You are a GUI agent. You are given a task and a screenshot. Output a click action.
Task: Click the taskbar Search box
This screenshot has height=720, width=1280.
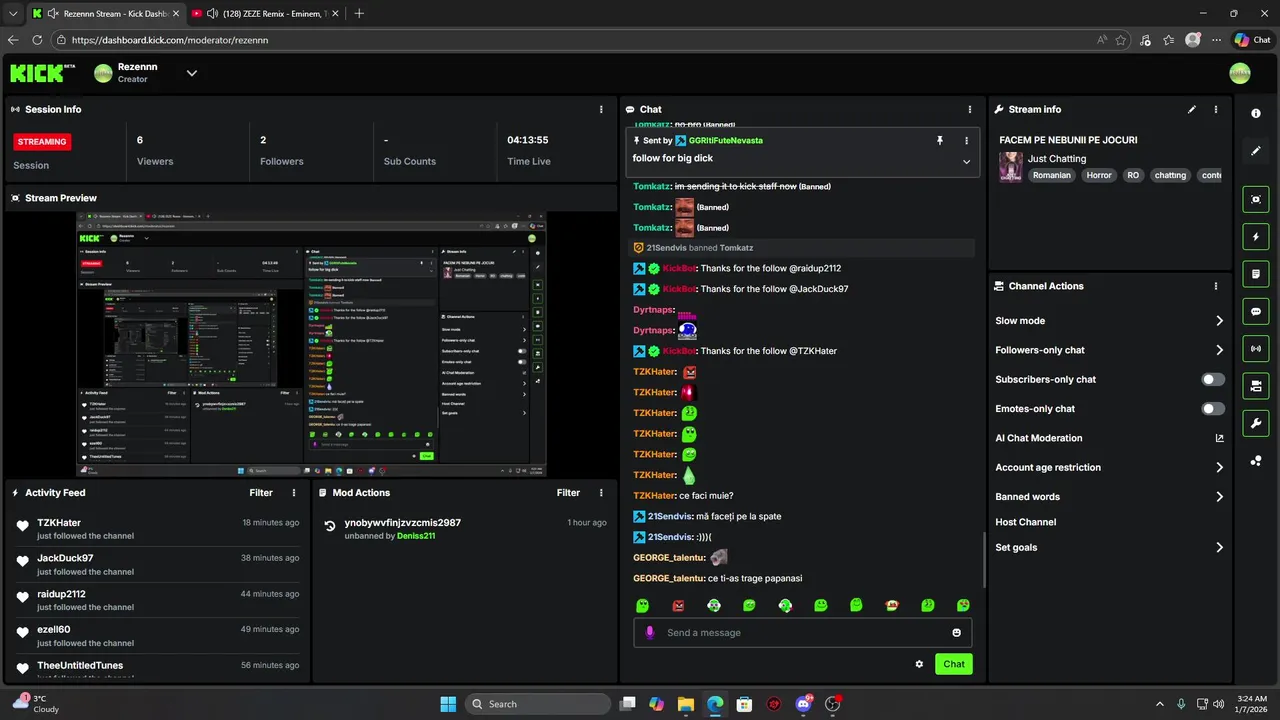click(538, 704)
